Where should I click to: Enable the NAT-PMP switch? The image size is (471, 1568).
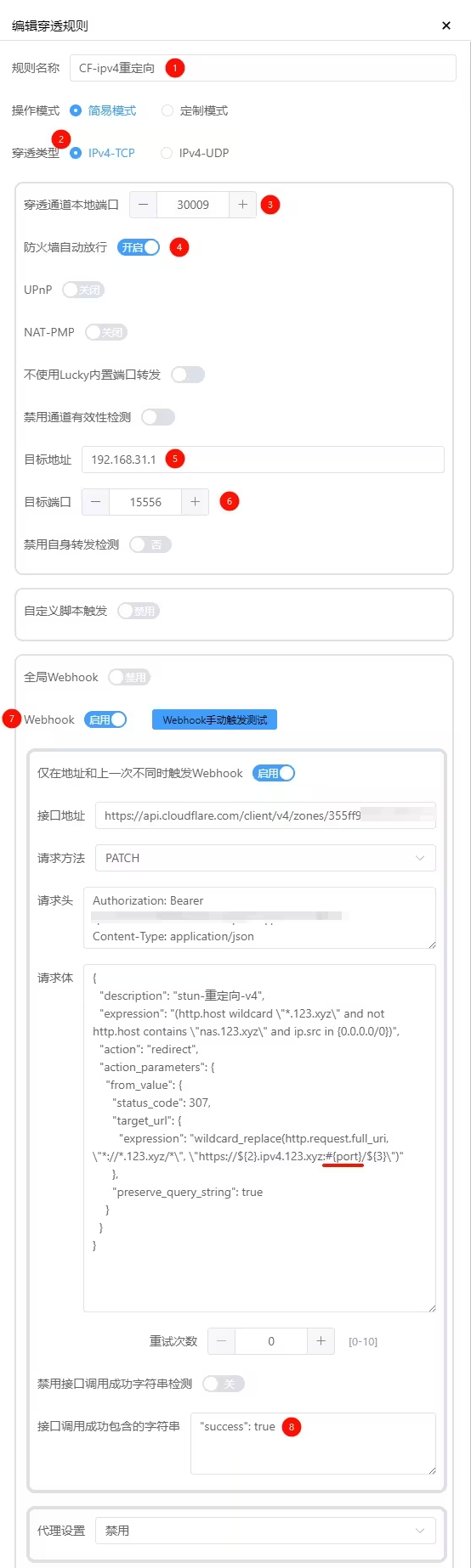coord(106,332)
